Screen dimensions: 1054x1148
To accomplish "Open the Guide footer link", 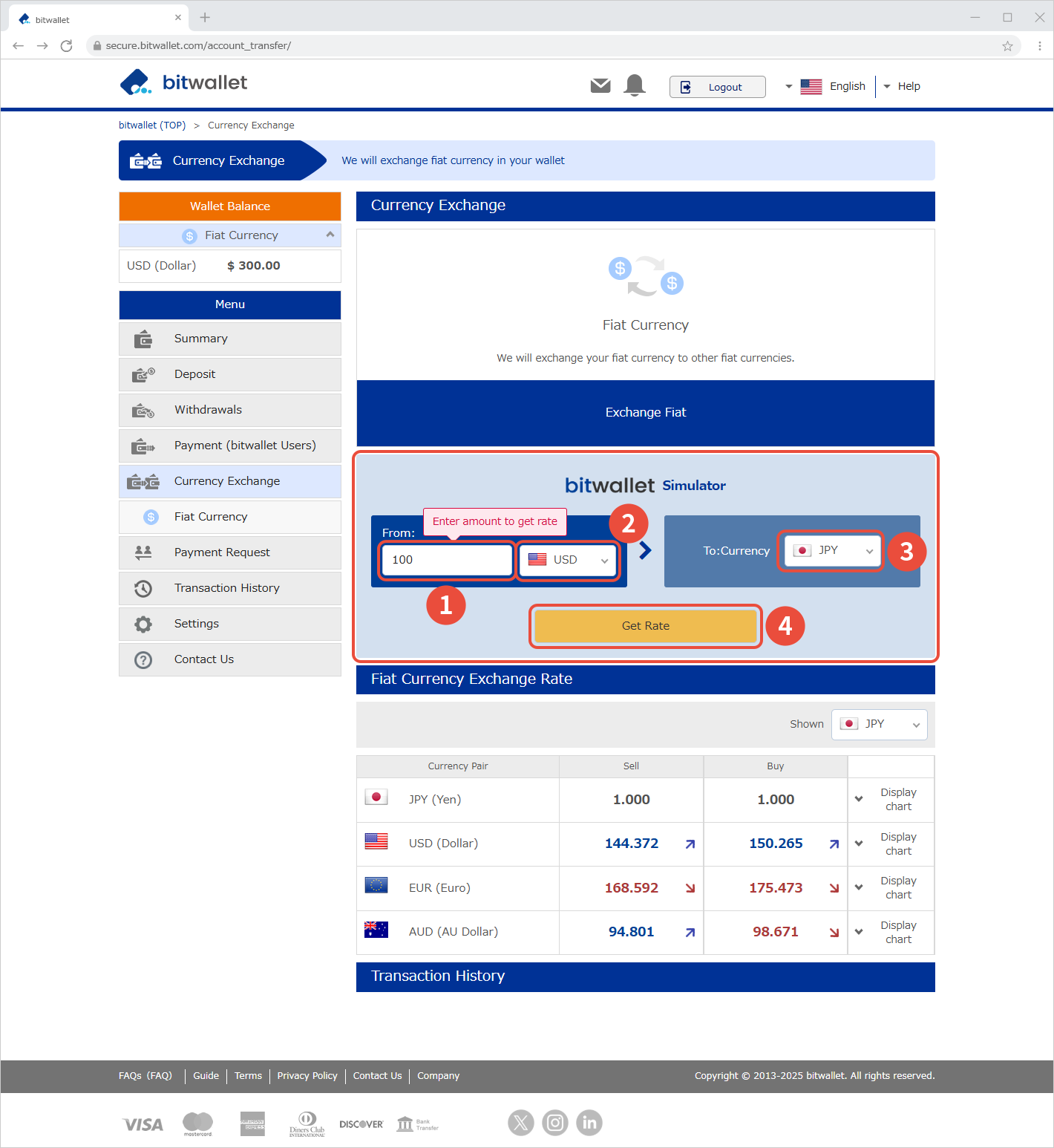I will point(206,1076).
